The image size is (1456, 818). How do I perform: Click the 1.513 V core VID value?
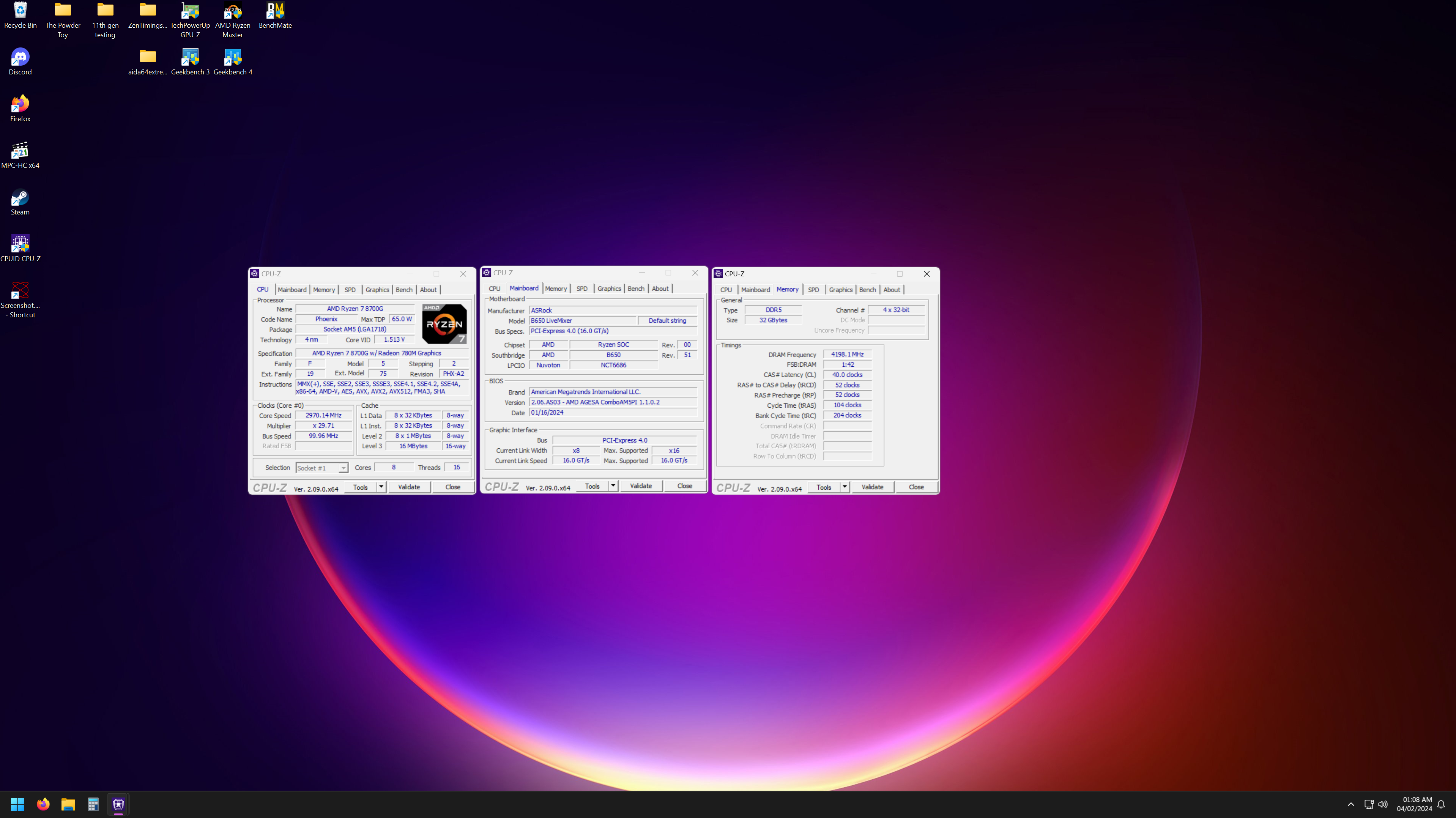(x=394, y=339)
